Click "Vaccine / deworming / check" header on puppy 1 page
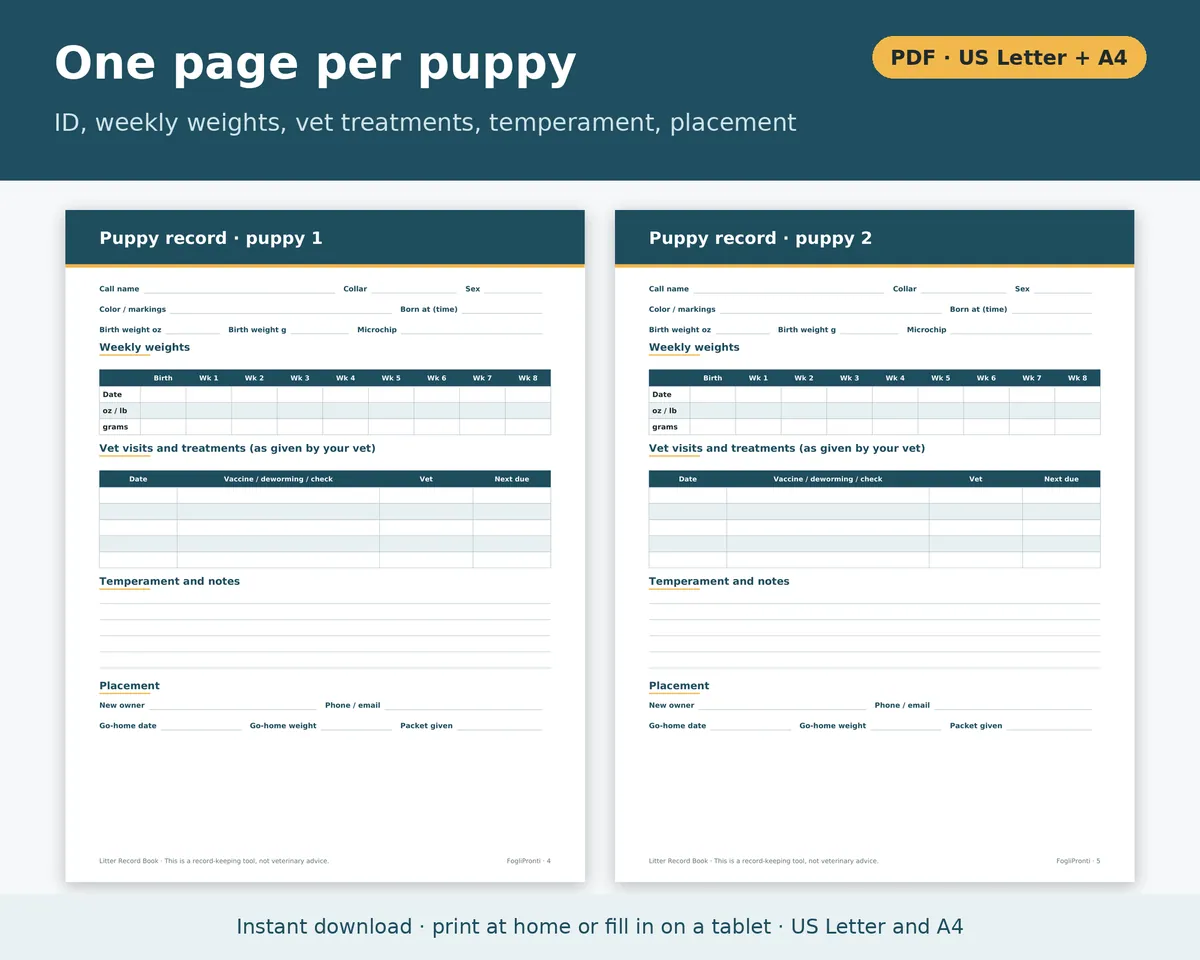The width and height of the screenshot is (1200, 960). (278, 479)
